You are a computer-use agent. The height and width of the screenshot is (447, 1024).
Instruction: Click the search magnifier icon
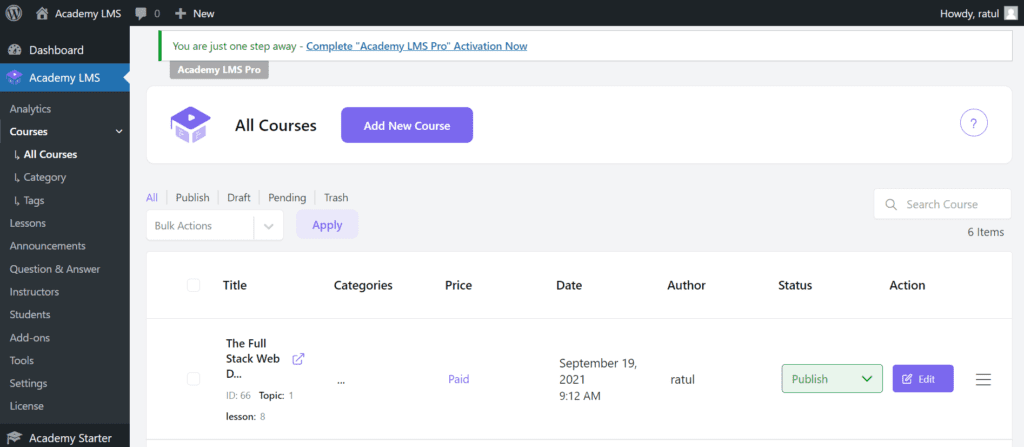pos(891,205)
